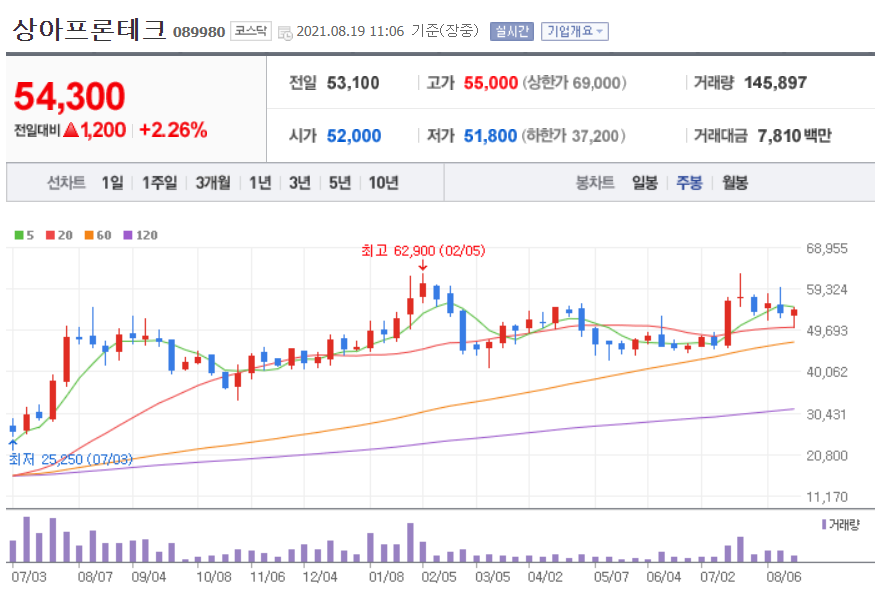Select the 10년 line chart tab

(x=383, y=183)
